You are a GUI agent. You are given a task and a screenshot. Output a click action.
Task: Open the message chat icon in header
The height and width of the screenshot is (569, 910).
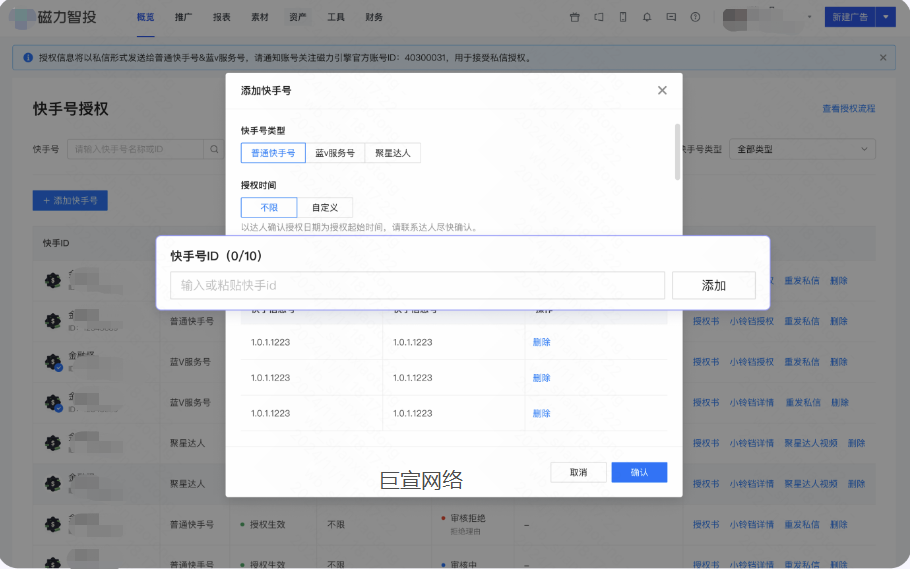(671, 17)
